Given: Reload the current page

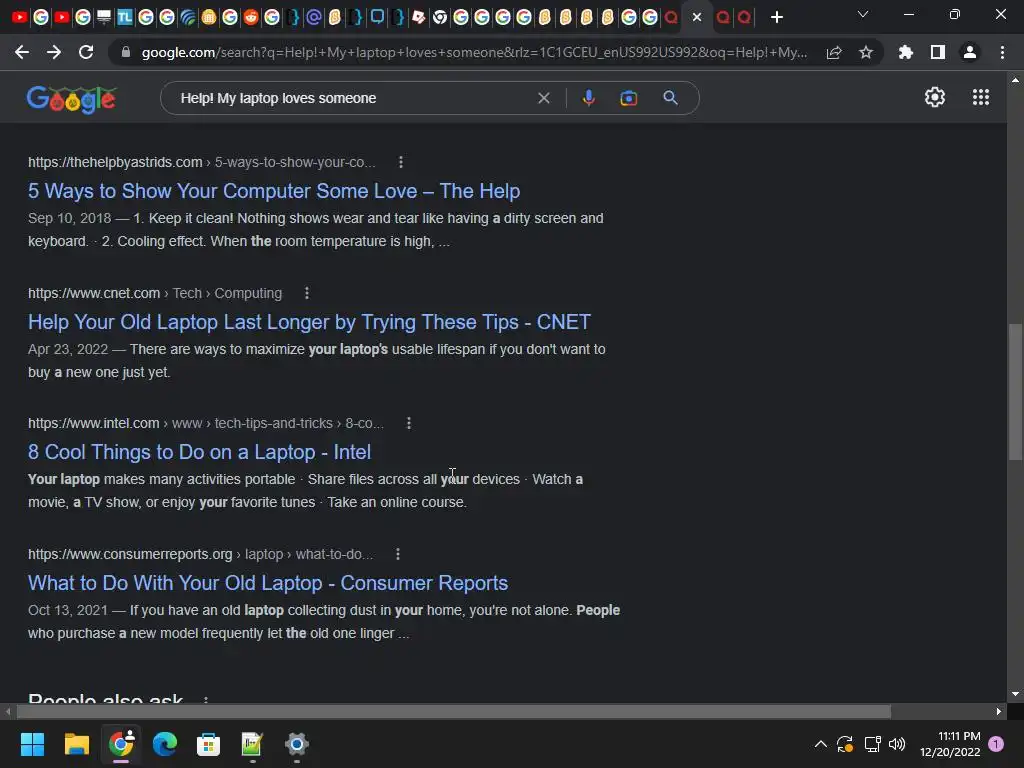Looking at the screenshot, I should (86, 52).
